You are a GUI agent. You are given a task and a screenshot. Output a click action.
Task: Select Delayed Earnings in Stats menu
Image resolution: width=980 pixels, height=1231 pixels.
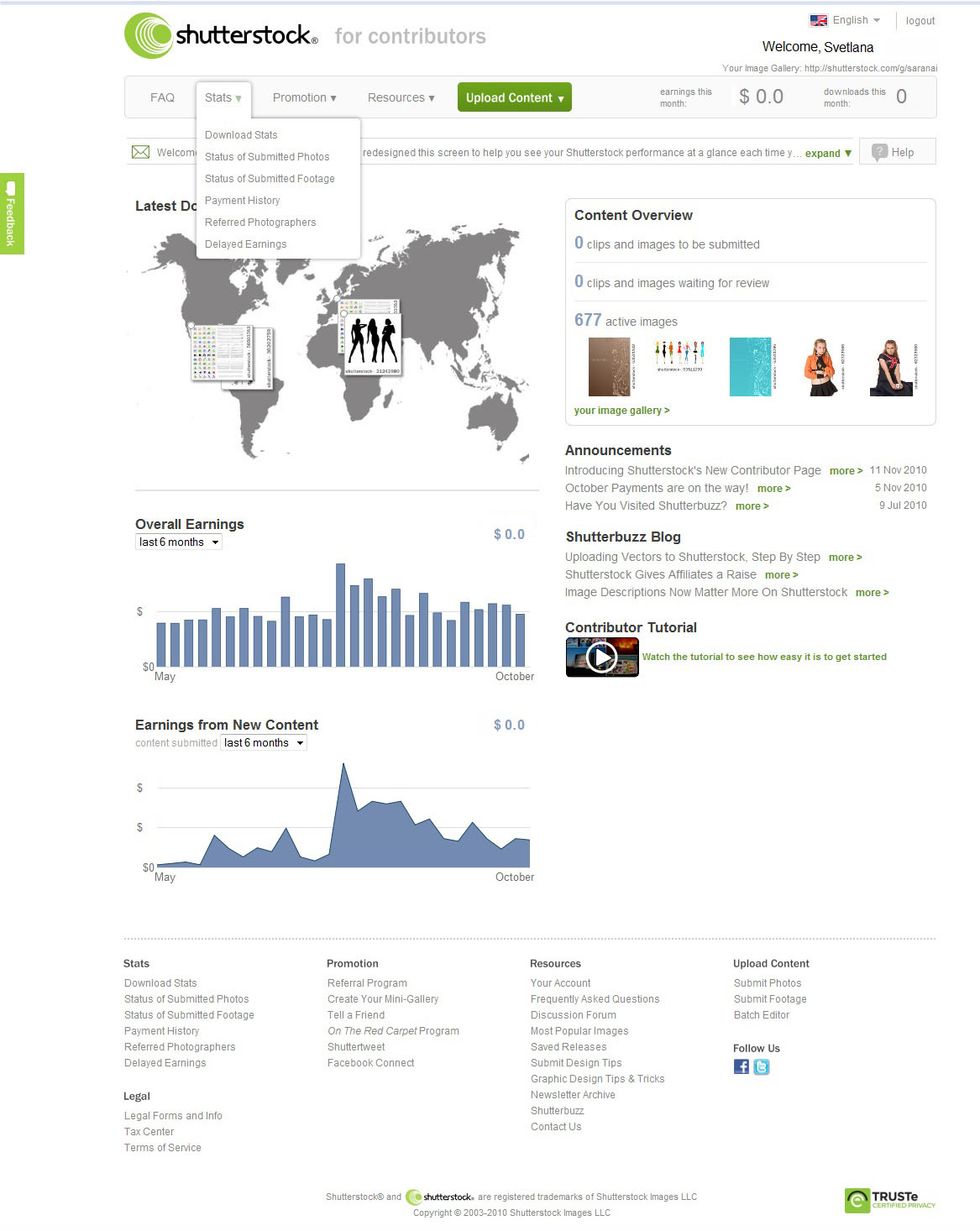coord(245,244)
